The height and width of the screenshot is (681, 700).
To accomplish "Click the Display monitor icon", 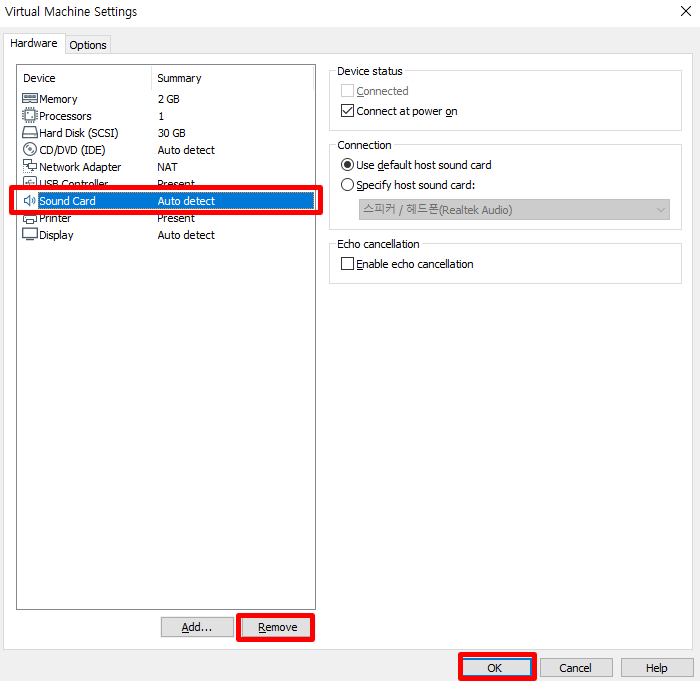I will [29, 234].
